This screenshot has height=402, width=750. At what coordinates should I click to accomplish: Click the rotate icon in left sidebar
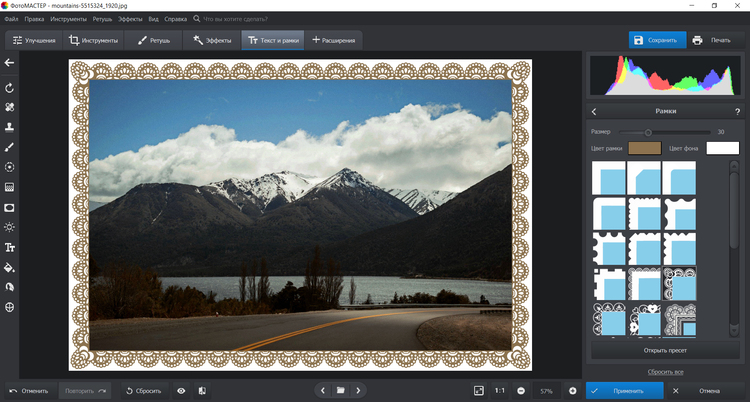pos(10,88)
